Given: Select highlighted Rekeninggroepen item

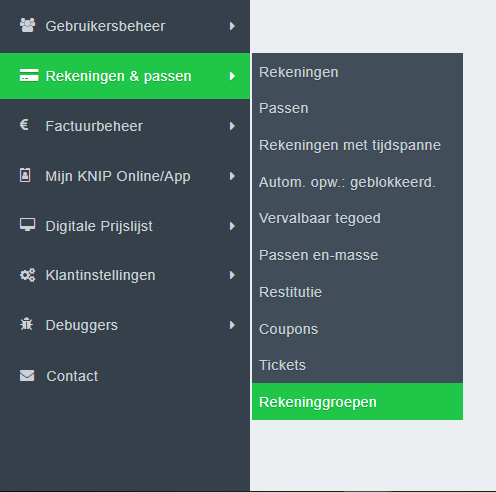Looking at the screenshot, I should [x=357, y=402].
